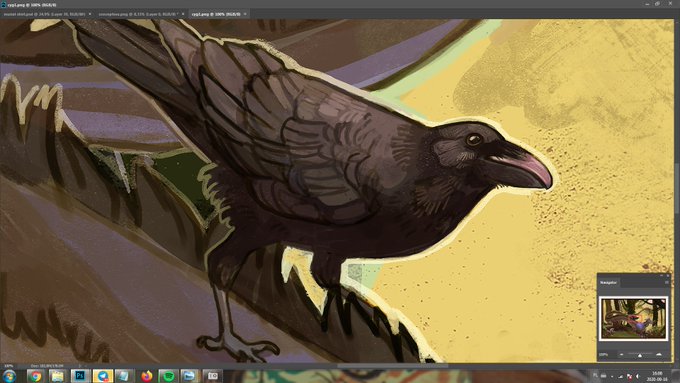Open the Firefox taskbar icon
This screenshot has width=680, height=383.
click(147, 376)
